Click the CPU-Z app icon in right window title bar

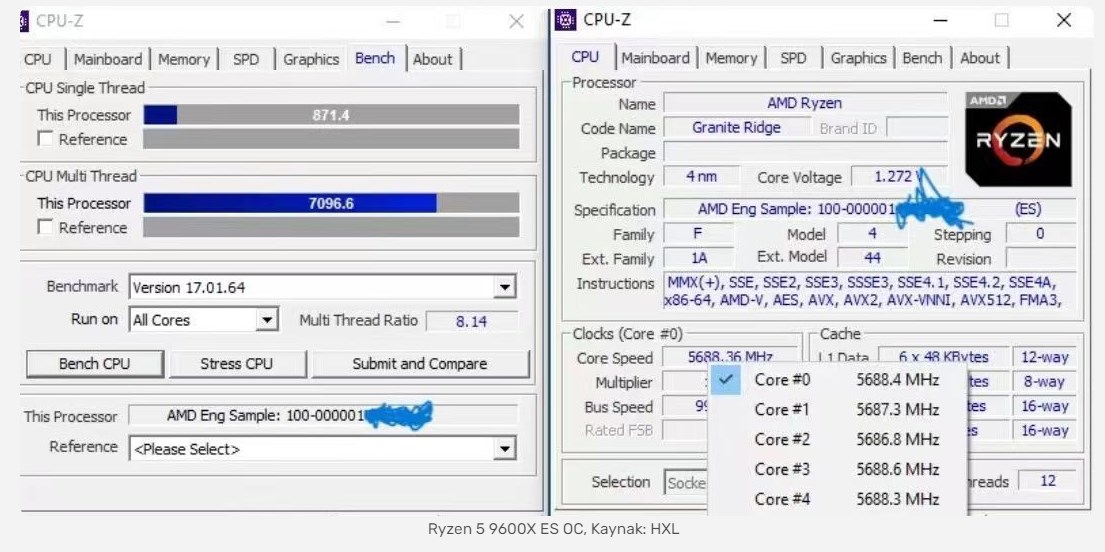point(565,20)
